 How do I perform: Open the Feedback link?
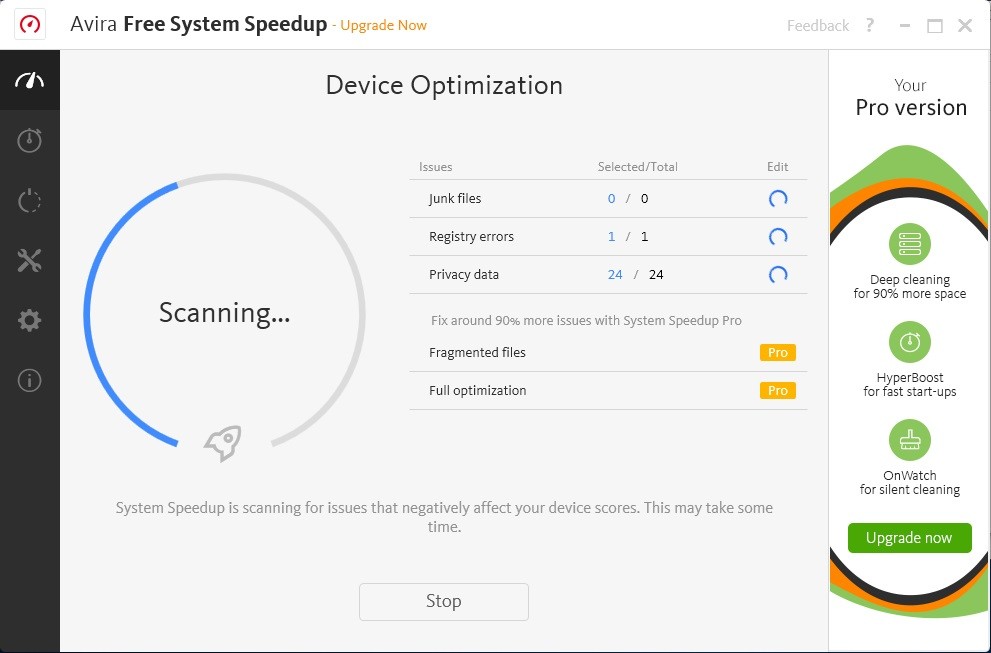coord(818,25)
